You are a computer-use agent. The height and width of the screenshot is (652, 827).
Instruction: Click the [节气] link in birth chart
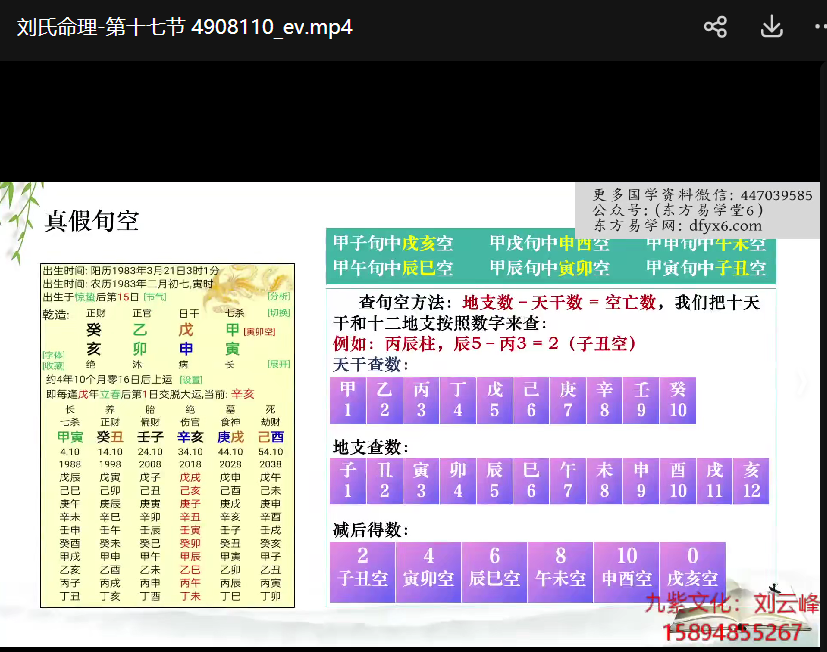(155, 297)
